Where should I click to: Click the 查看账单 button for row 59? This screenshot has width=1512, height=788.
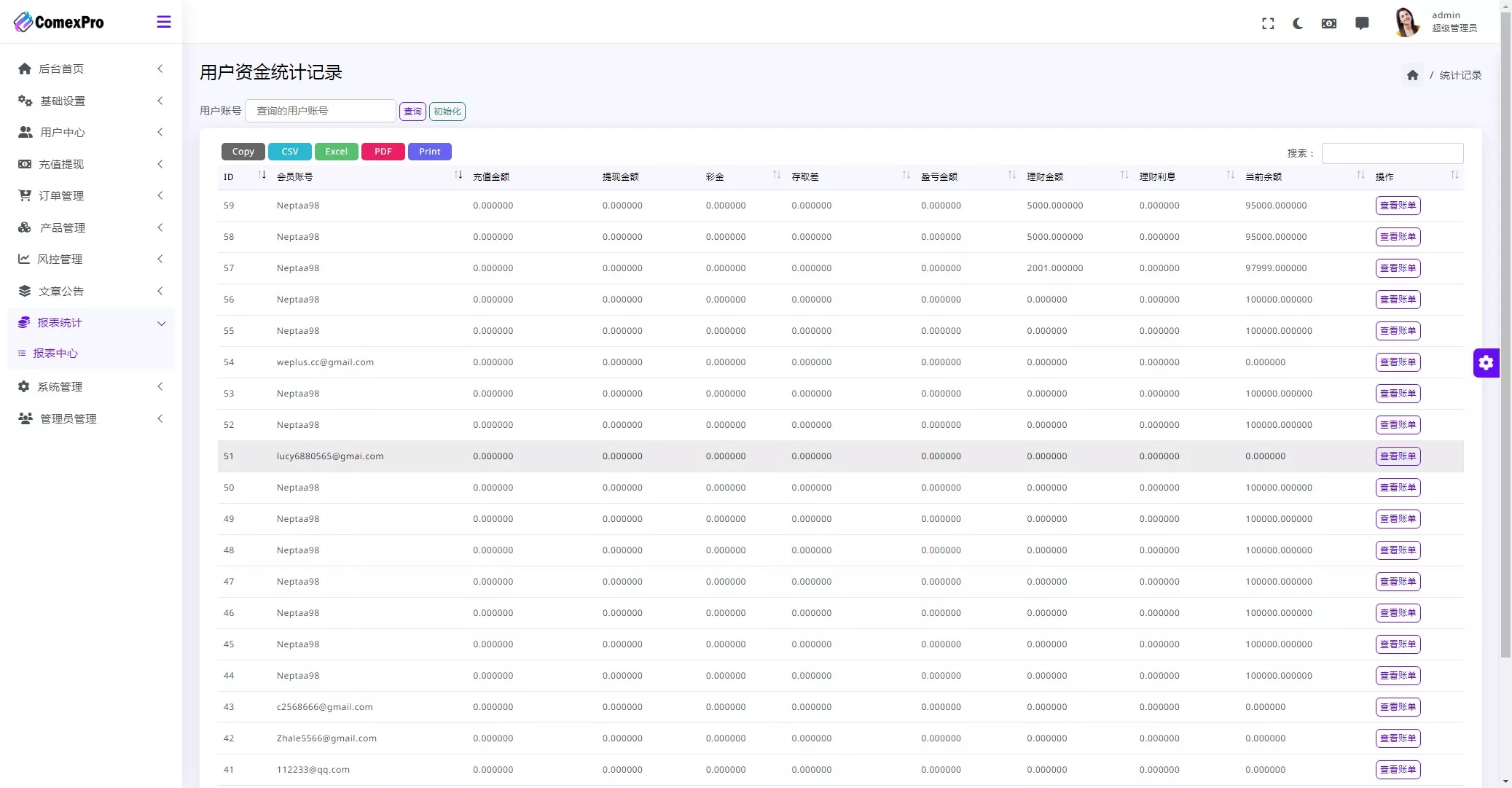pyautogui.click(x=1398, y=206)
